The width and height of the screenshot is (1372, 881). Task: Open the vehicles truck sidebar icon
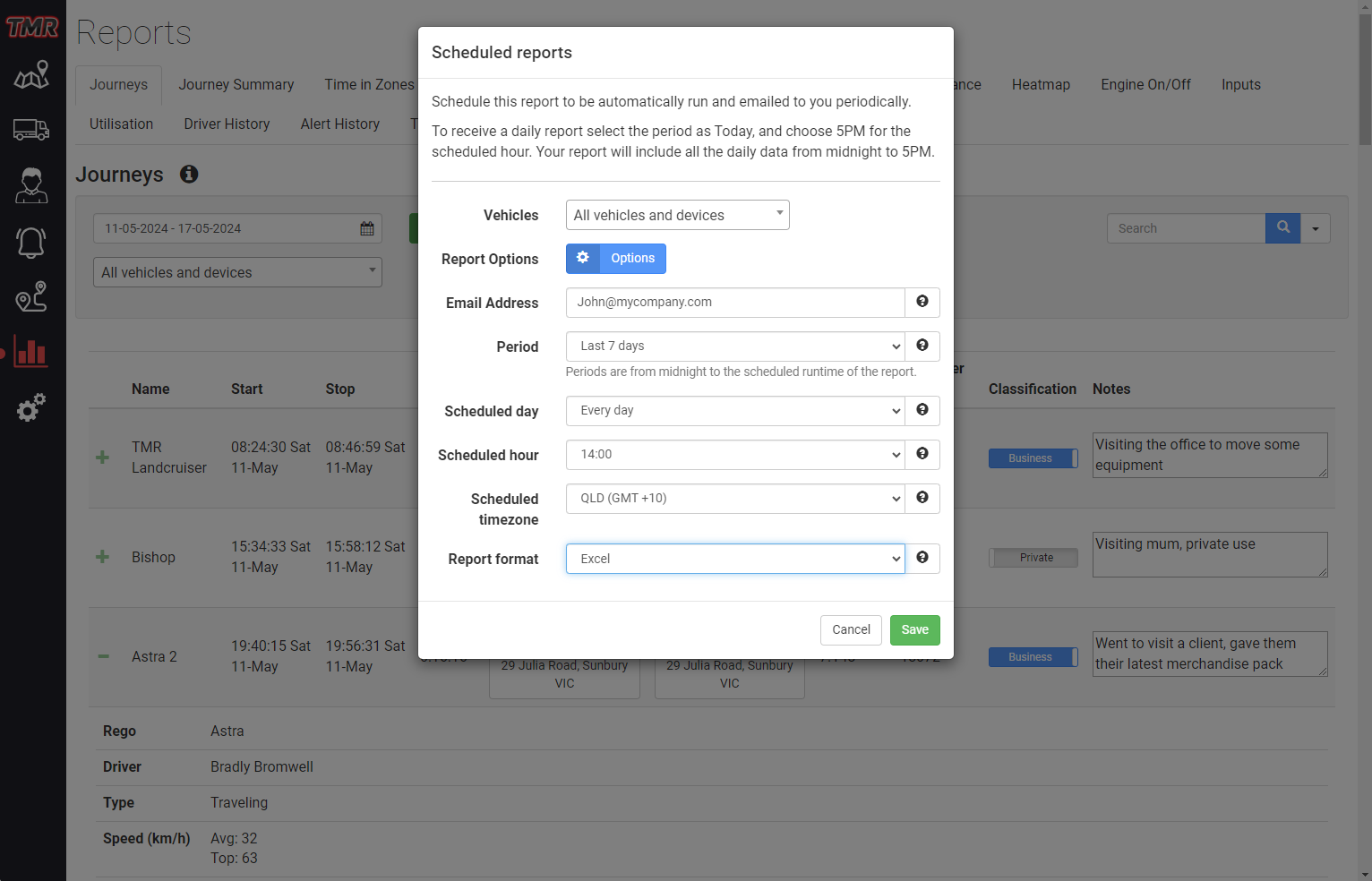coord(31,130)
